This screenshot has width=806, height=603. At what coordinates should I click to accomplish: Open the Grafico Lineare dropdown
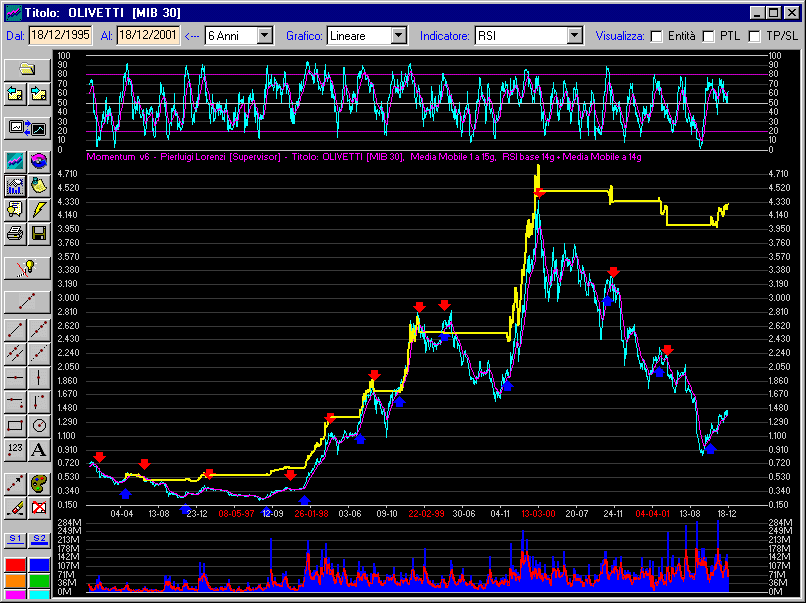(x=399, y=35)
